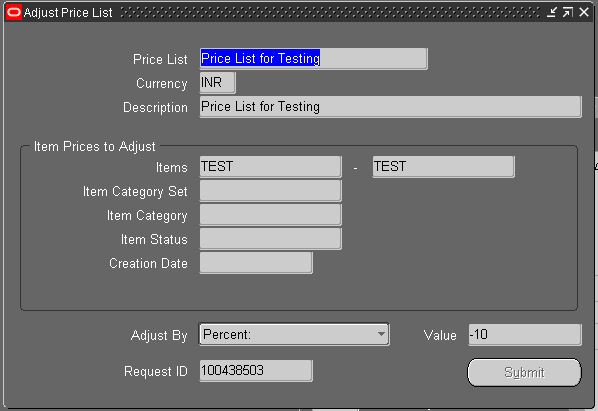
Task: Open the Adjust By Percent dropdown
Action: point(294,334)
